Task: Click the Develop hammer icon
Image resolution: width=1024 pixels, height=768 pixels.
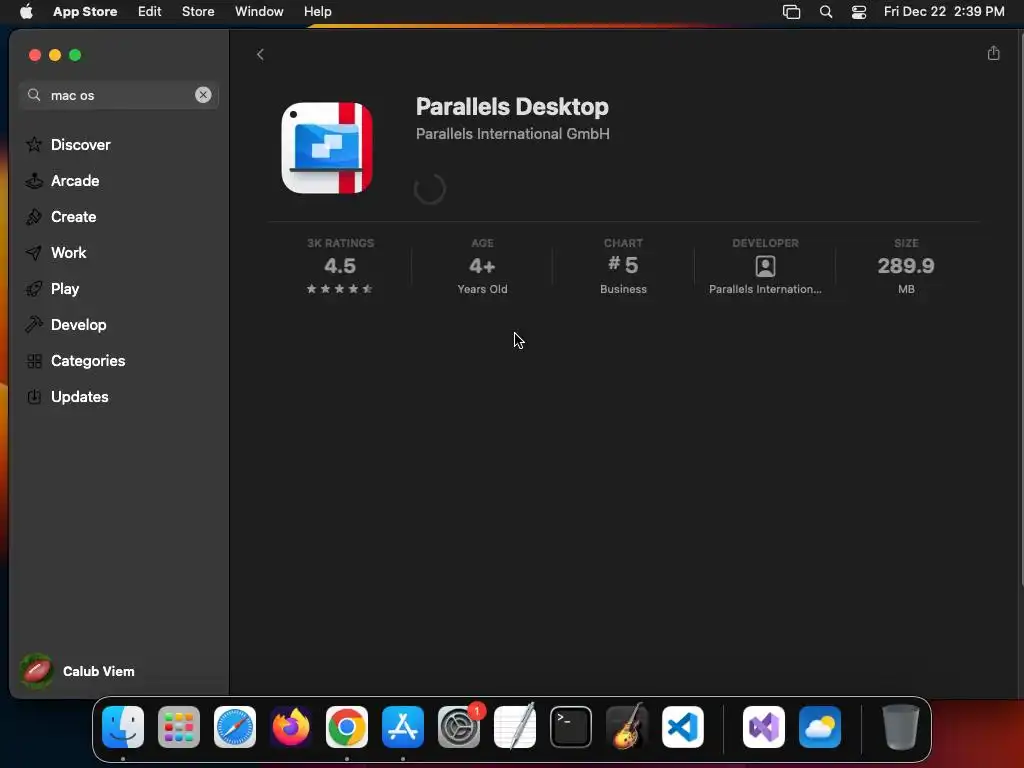Action: tap(34, 325)
